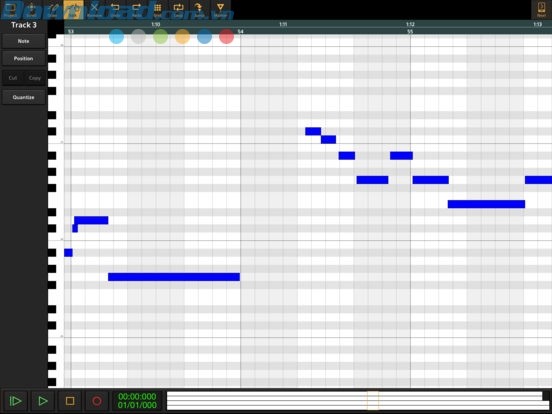The image size is (552, 414).
Task: Toggle the Grid snap icon
Action: point(157,10)
